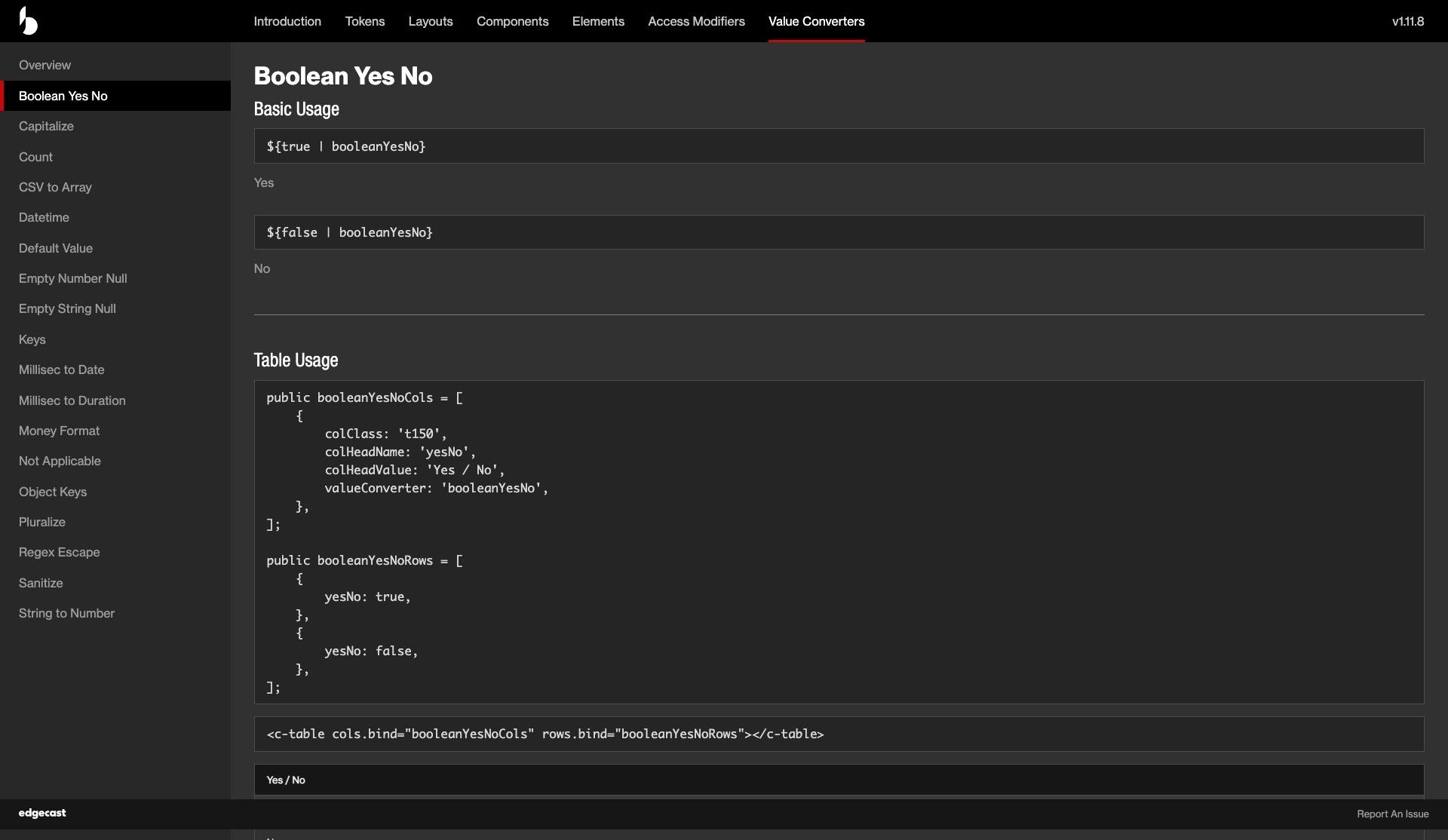Select the Keys sidebar item
The height and width of the screenshot is (840, 1448).
[115, 339]
